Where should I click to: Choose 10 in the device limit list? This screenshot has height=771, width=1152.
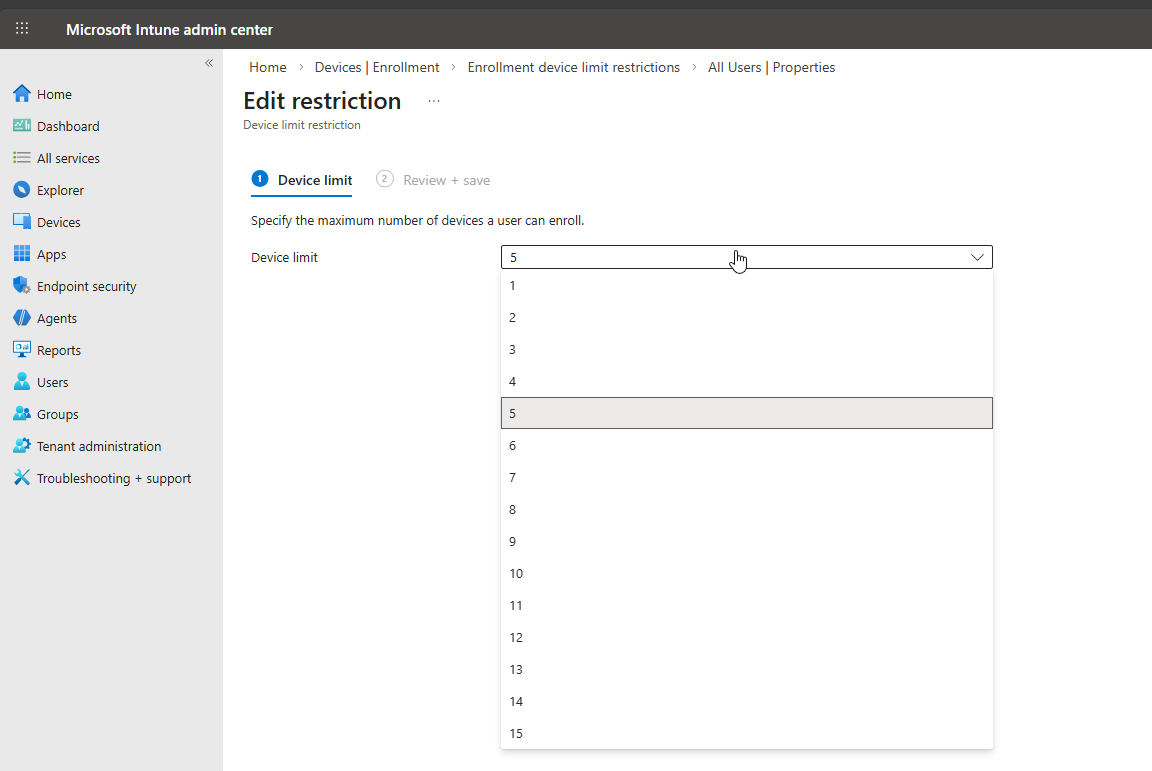tap(746, 573)
